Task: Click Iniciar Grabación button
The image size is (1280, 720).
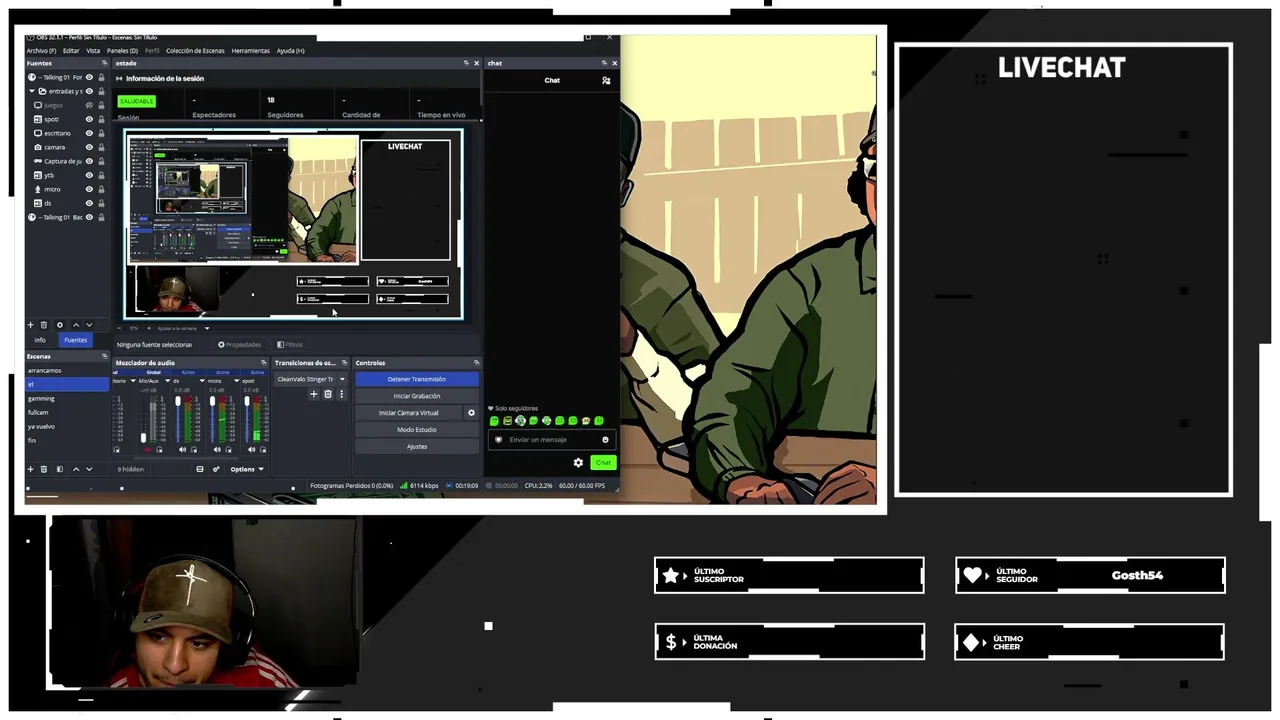Action: pyautogui.click(x=417, y=396)
